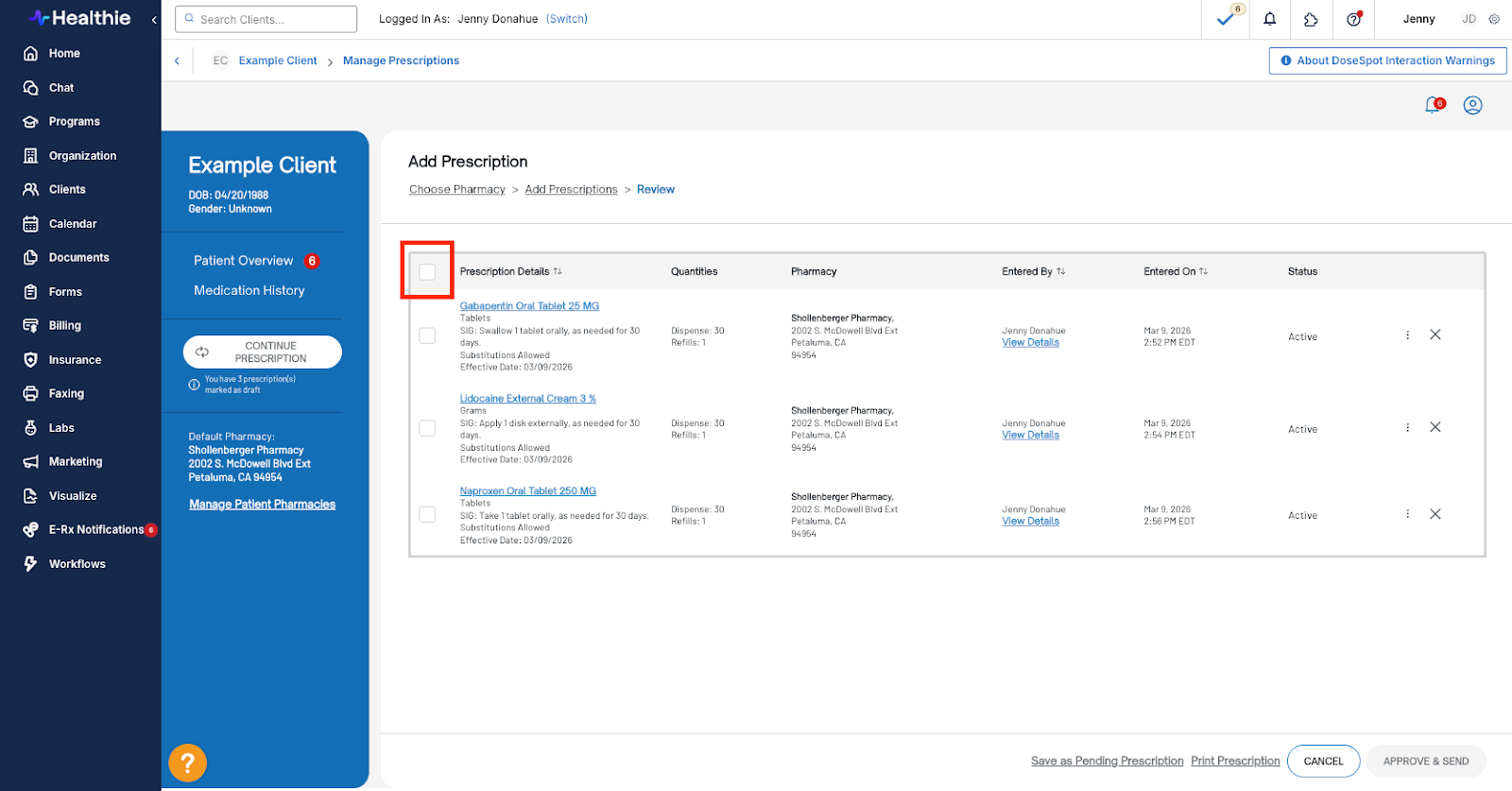Select the Naproxen Oral Tablet checkbox
This screenshot has height=791, width=1512.
[x=427, y=514]
